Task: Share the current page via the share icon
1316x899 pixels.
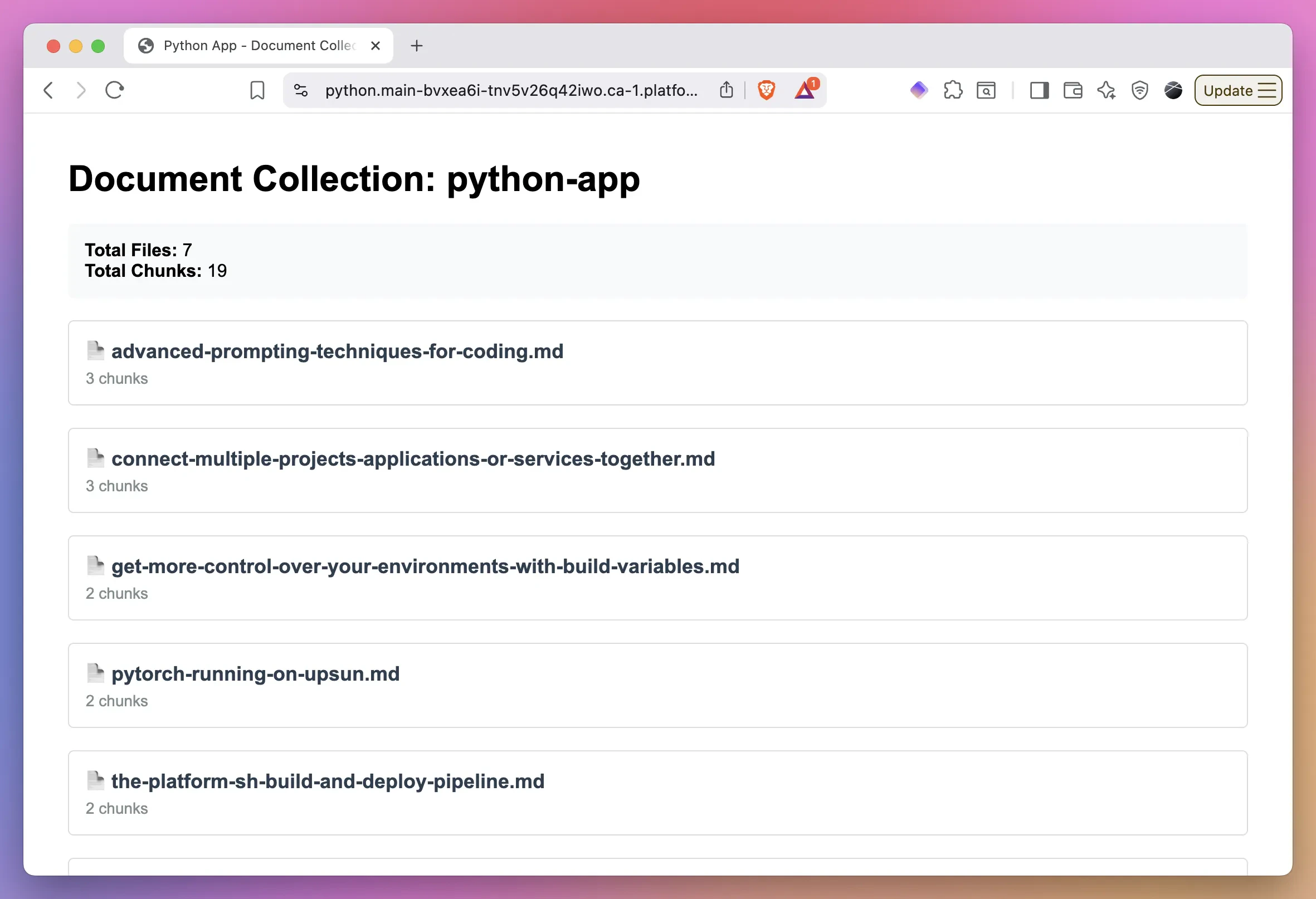Action: [727, 90]
